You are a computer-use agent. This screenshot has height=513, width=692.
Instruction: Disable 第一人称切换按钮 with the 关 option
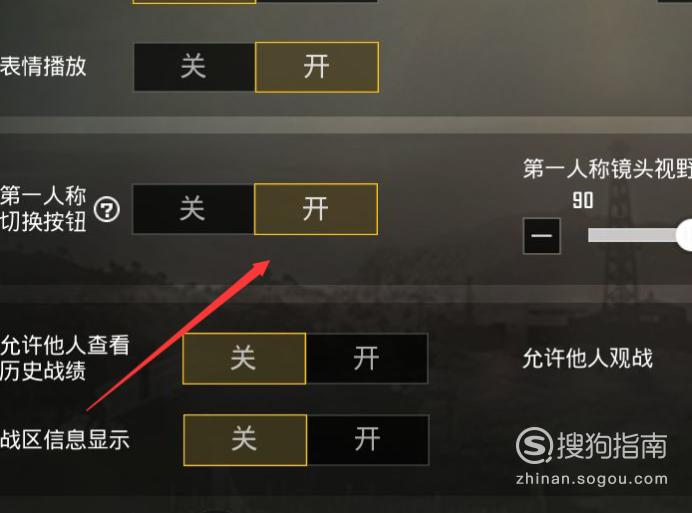pyautogui.click(x=193, y=209)
